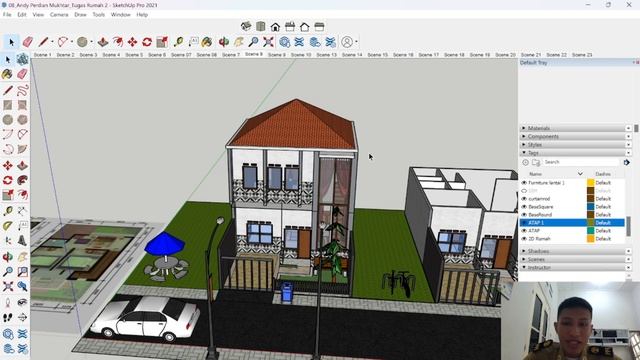Hide the 2D Rumah tag

pos(524,239)
